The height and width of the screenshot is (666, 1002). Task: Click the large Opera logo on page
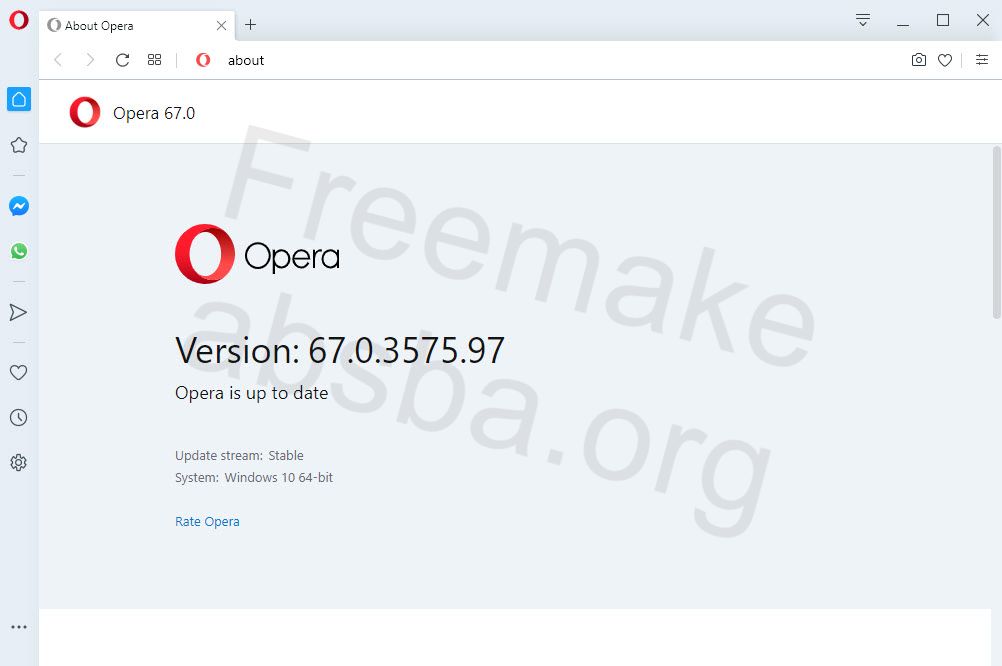257,254
